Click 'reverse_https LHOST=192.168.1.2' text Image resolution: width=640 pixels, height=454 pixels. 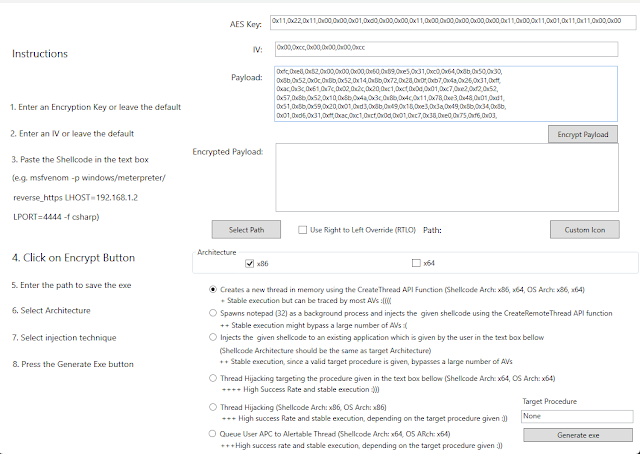pos(76,198)
